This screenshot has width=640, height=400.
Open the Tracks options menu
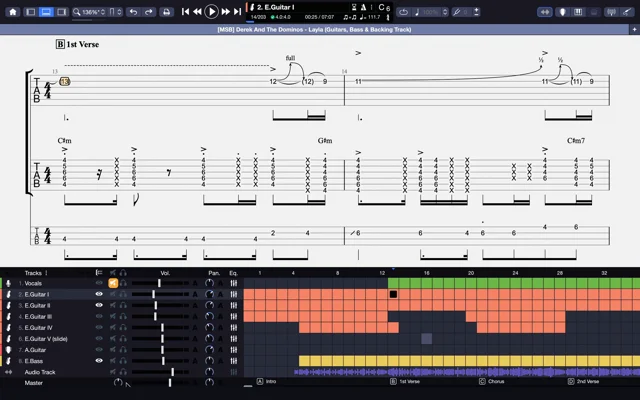coord(47,273)
